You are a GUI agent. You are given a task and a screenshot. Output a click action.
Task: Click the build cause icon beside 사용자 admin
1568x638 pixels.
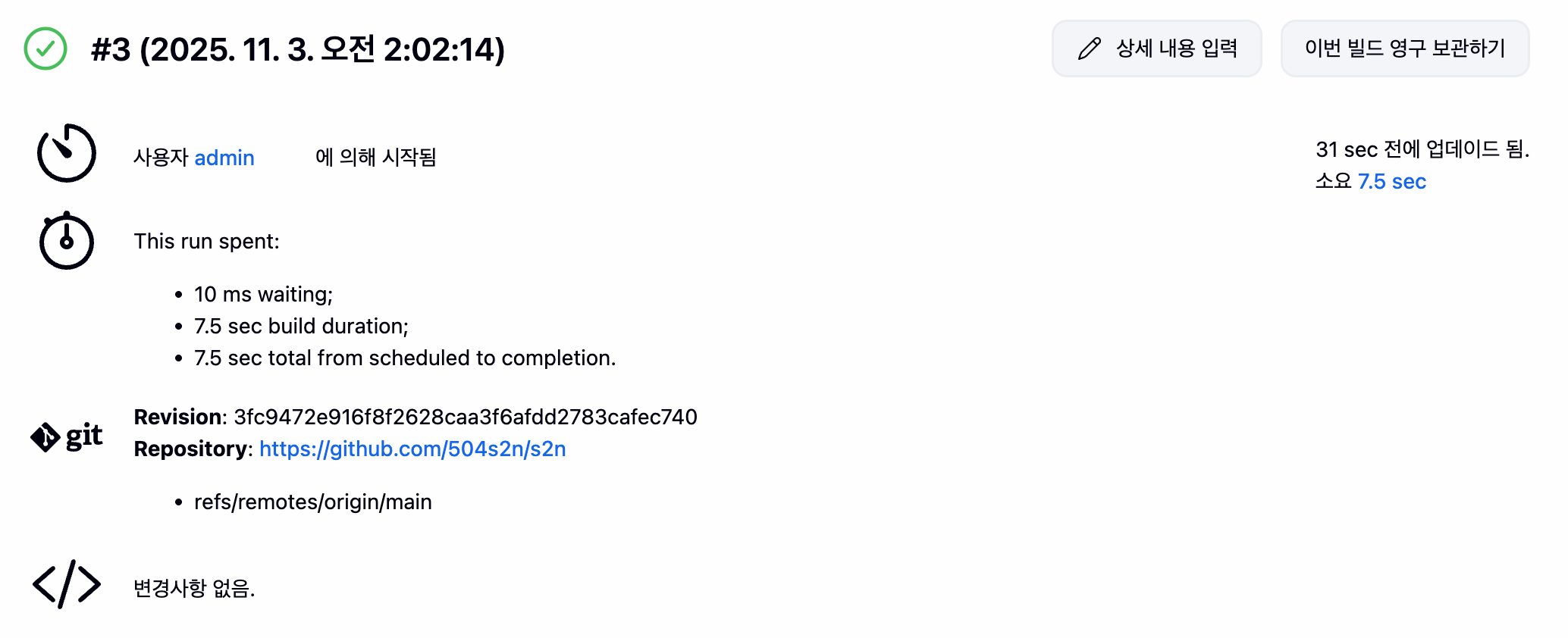click(67, 153)
